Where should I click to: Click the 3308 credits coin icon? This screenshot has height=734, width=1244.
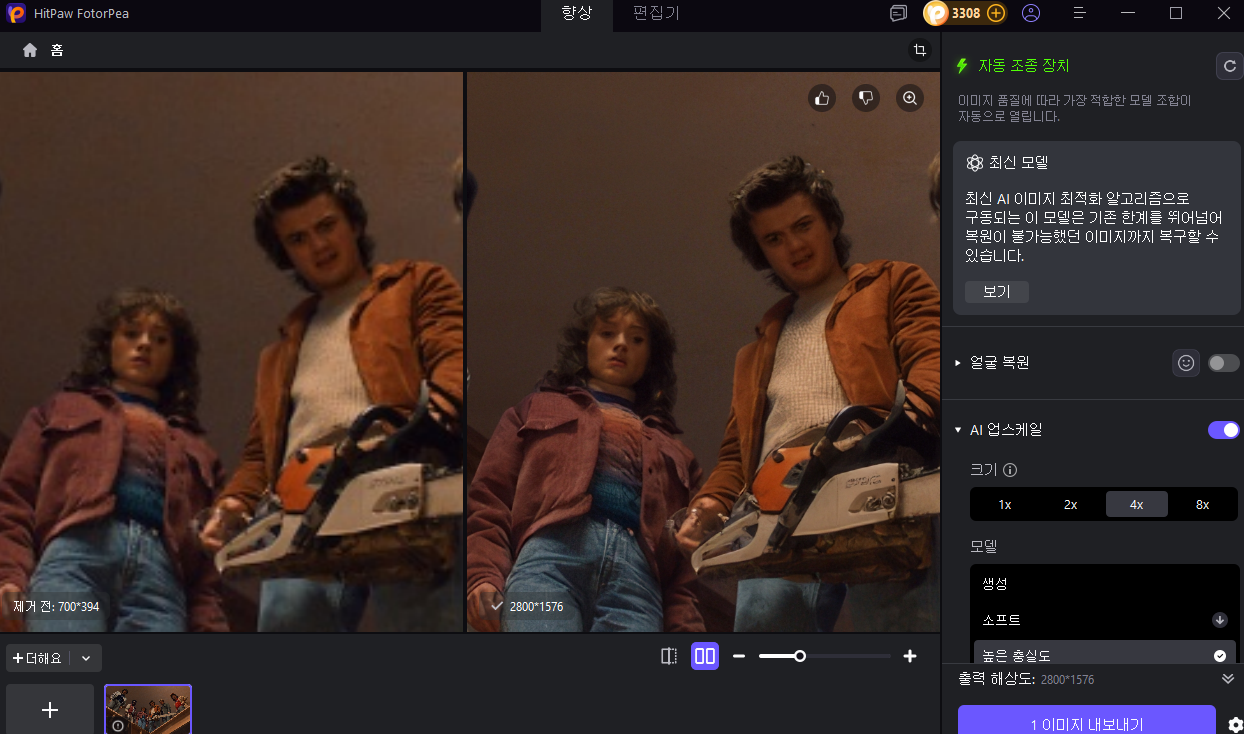(935, 13)
